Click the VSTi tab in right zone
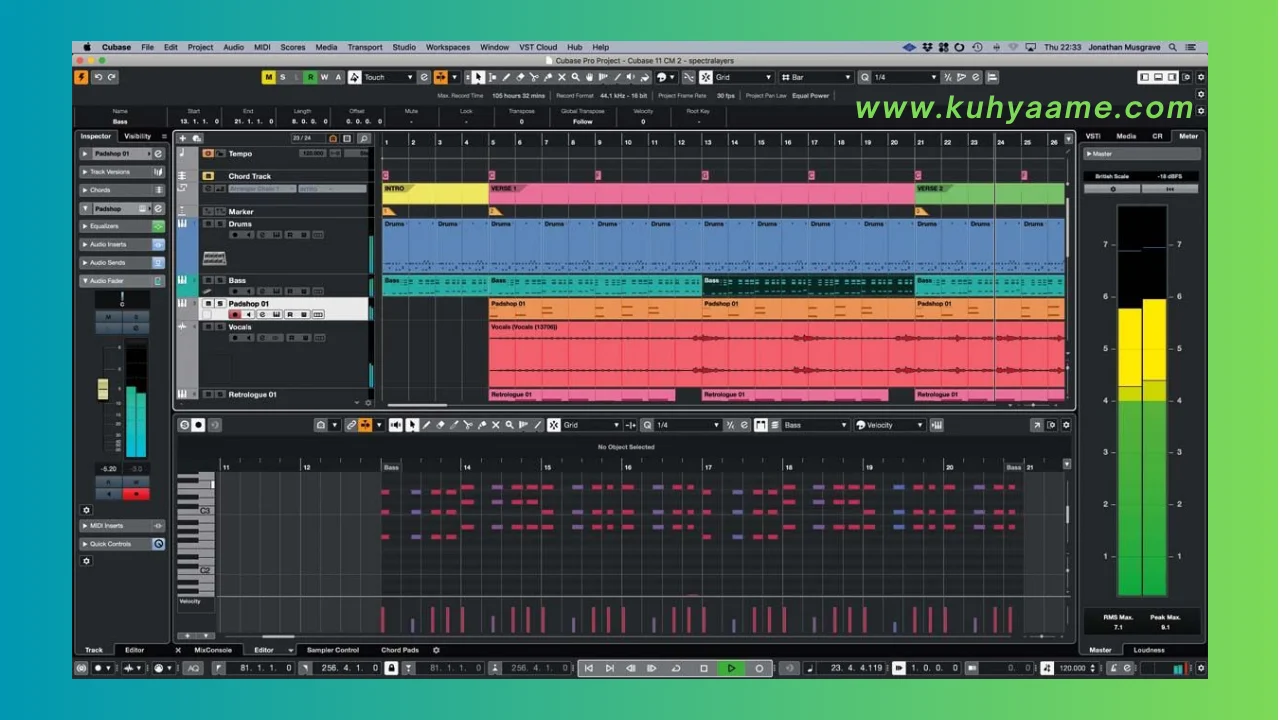 (x=1093, y=136)
